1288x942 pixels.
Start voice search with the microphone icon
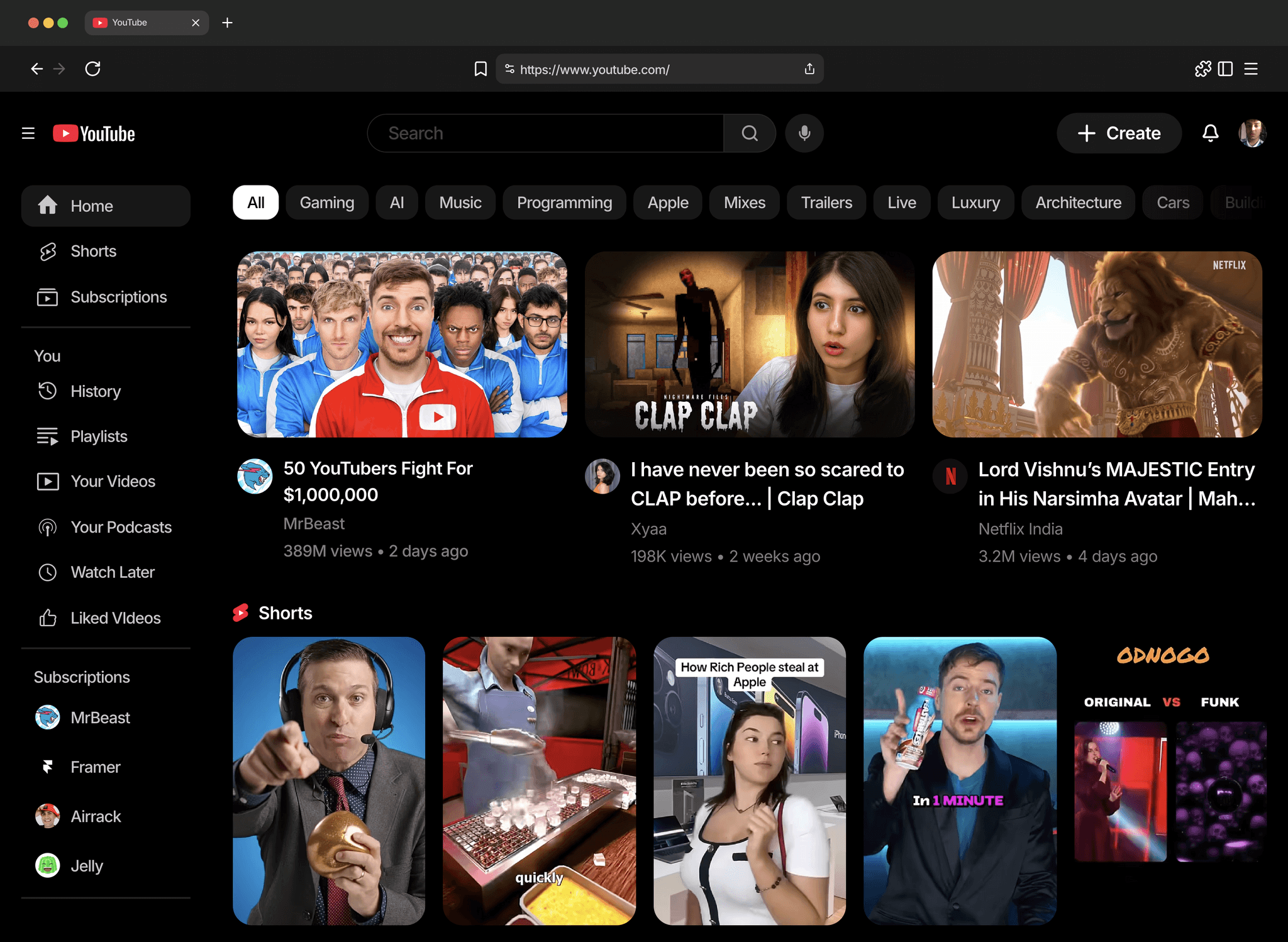(x=804, y=133)
